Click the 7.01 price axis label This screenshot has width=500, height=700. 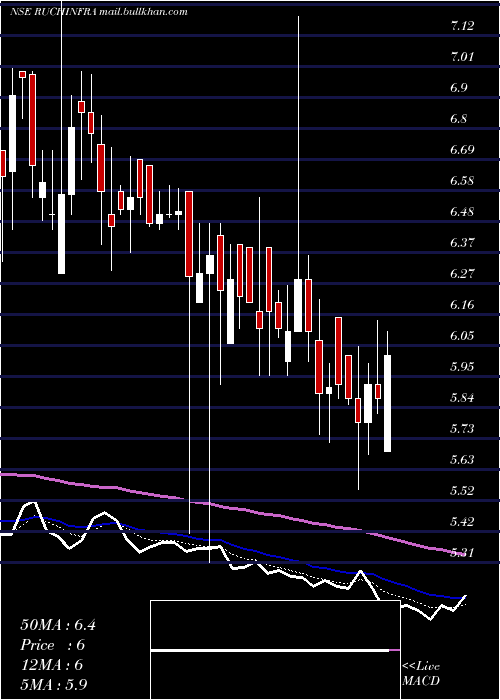pos(462,57)
